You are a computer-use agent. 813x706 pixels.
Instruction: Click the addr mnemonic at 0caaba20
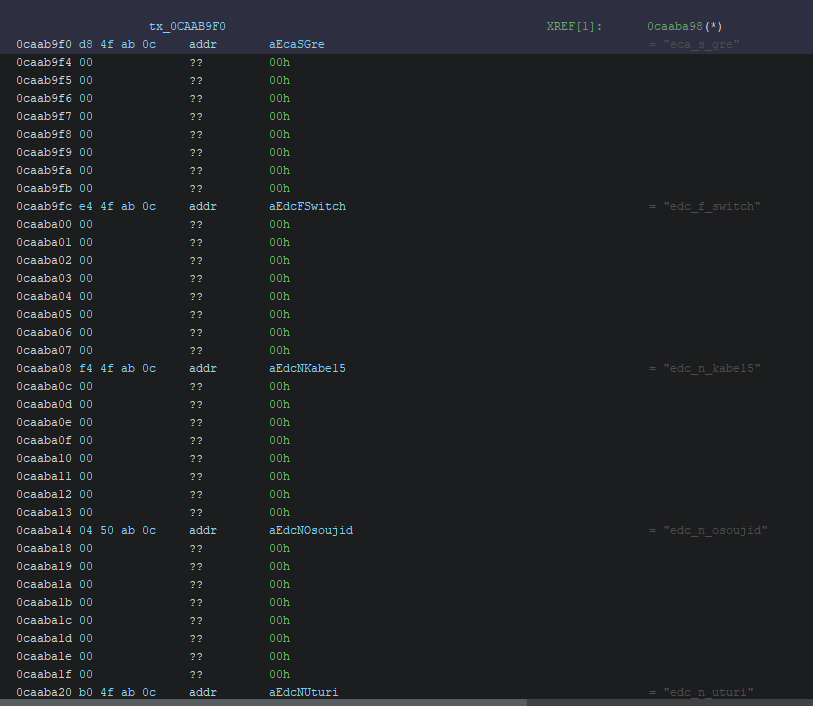[x=202, y=692]
